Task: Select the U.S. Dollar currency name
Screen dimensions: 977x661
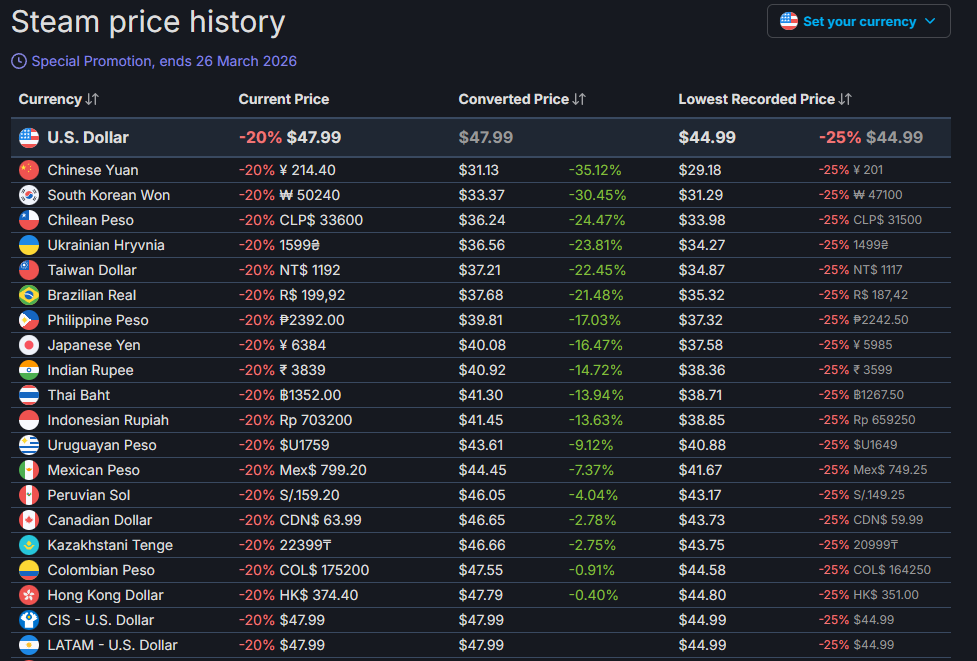Action: coord(88,138)
